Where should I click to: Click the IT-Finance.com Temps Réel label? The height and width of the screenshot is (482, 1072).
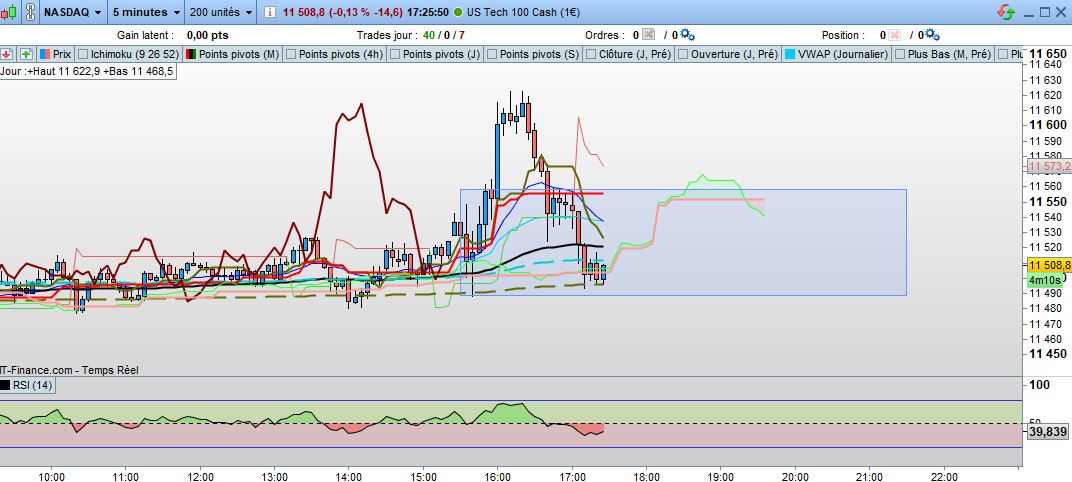pyautogui.click(x=69, y=369)
